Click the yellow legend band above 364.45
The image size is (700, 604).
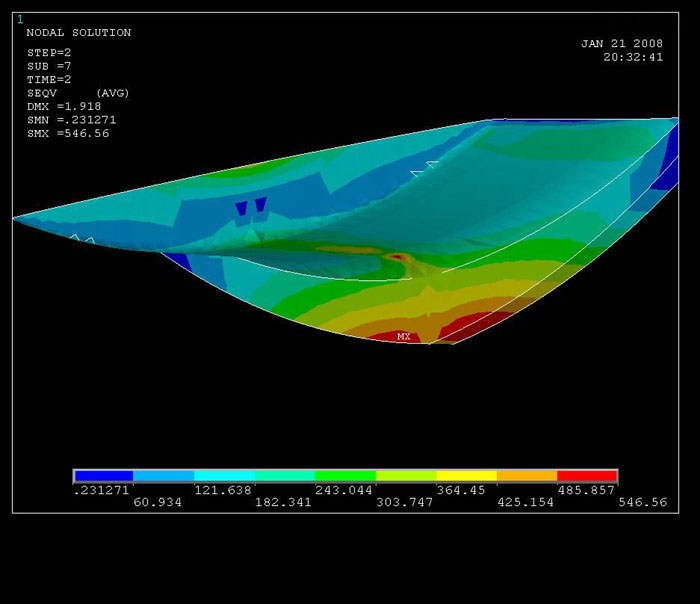(x=467, y=476)
